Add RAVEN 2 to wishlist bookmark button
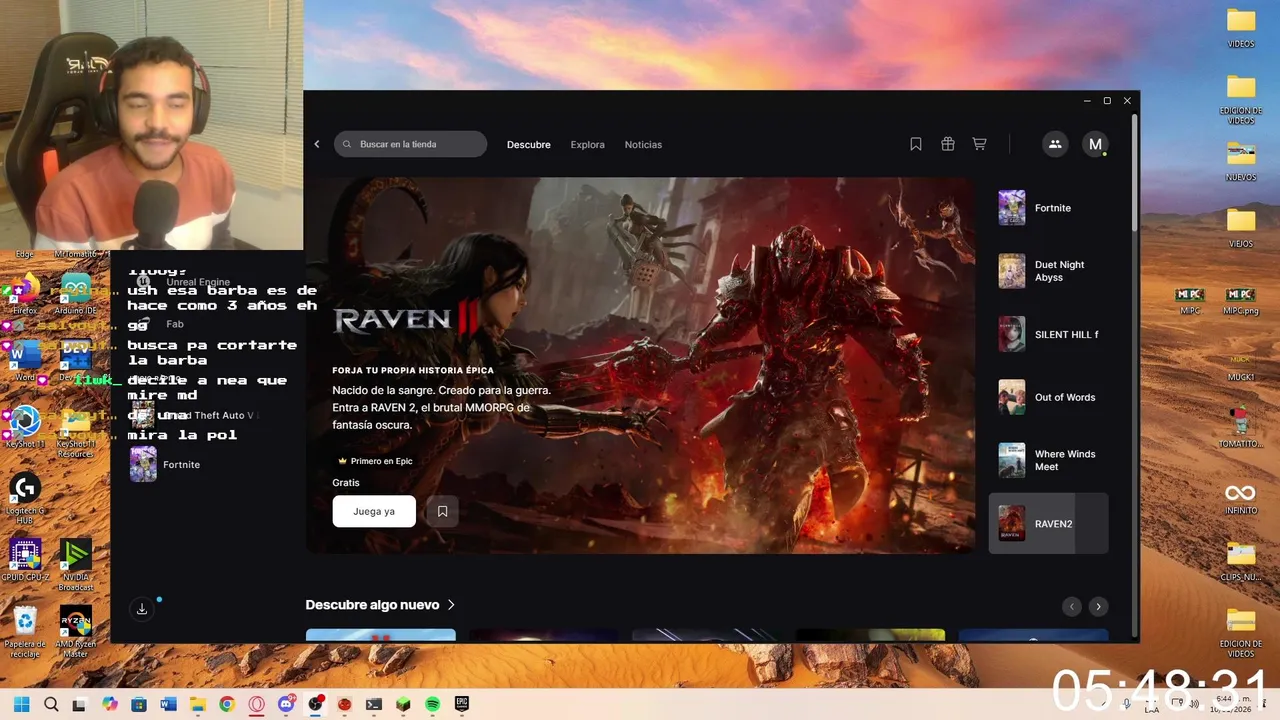Viewport: 1280px width, 720px height. tap(442, 511)
